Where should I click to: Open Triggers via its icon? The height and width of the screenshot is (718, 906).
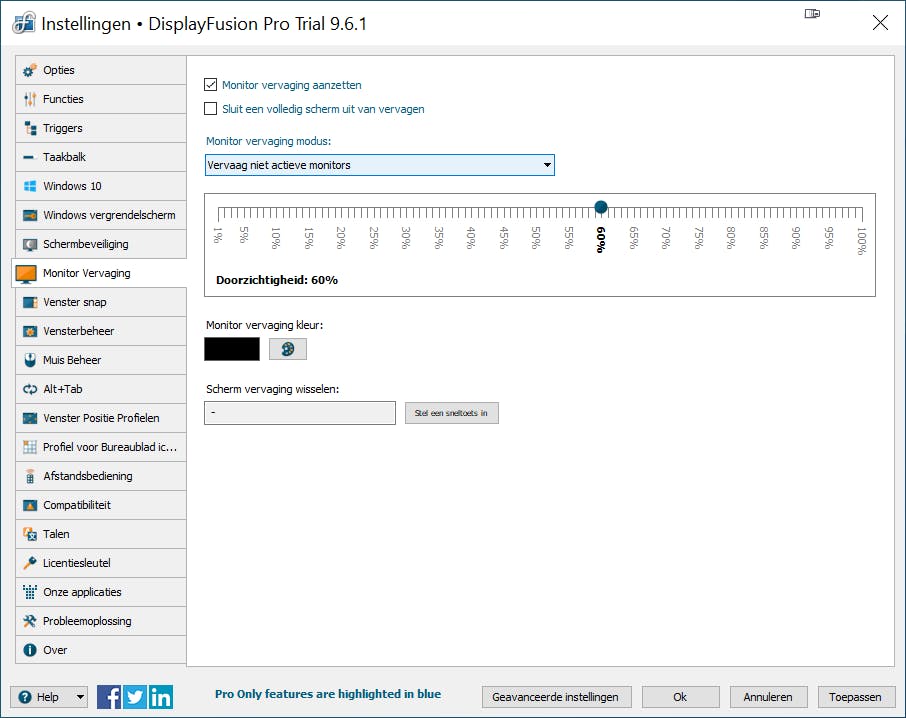point(29,128)
